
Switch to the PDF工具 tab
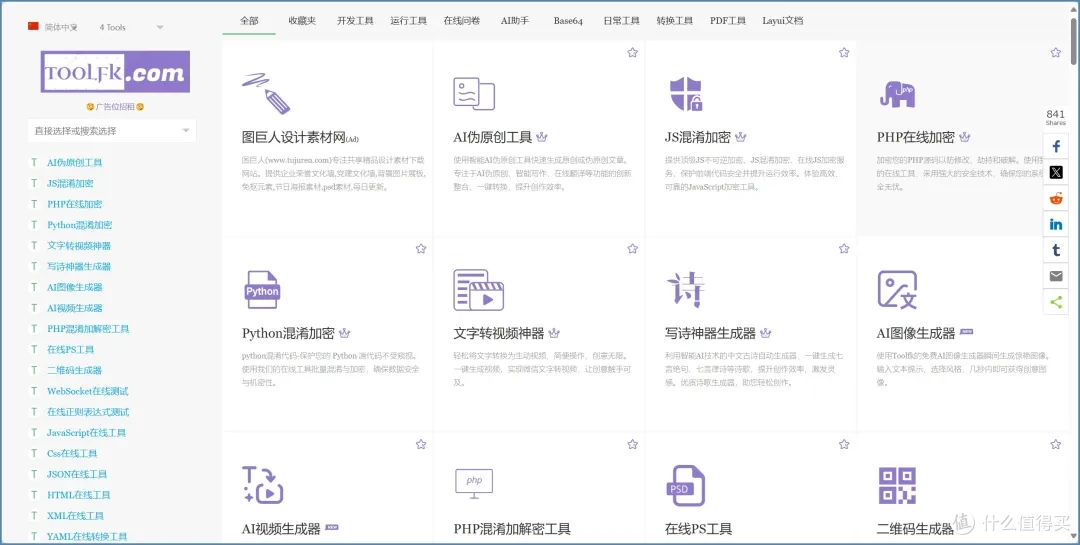click(728, 21)
